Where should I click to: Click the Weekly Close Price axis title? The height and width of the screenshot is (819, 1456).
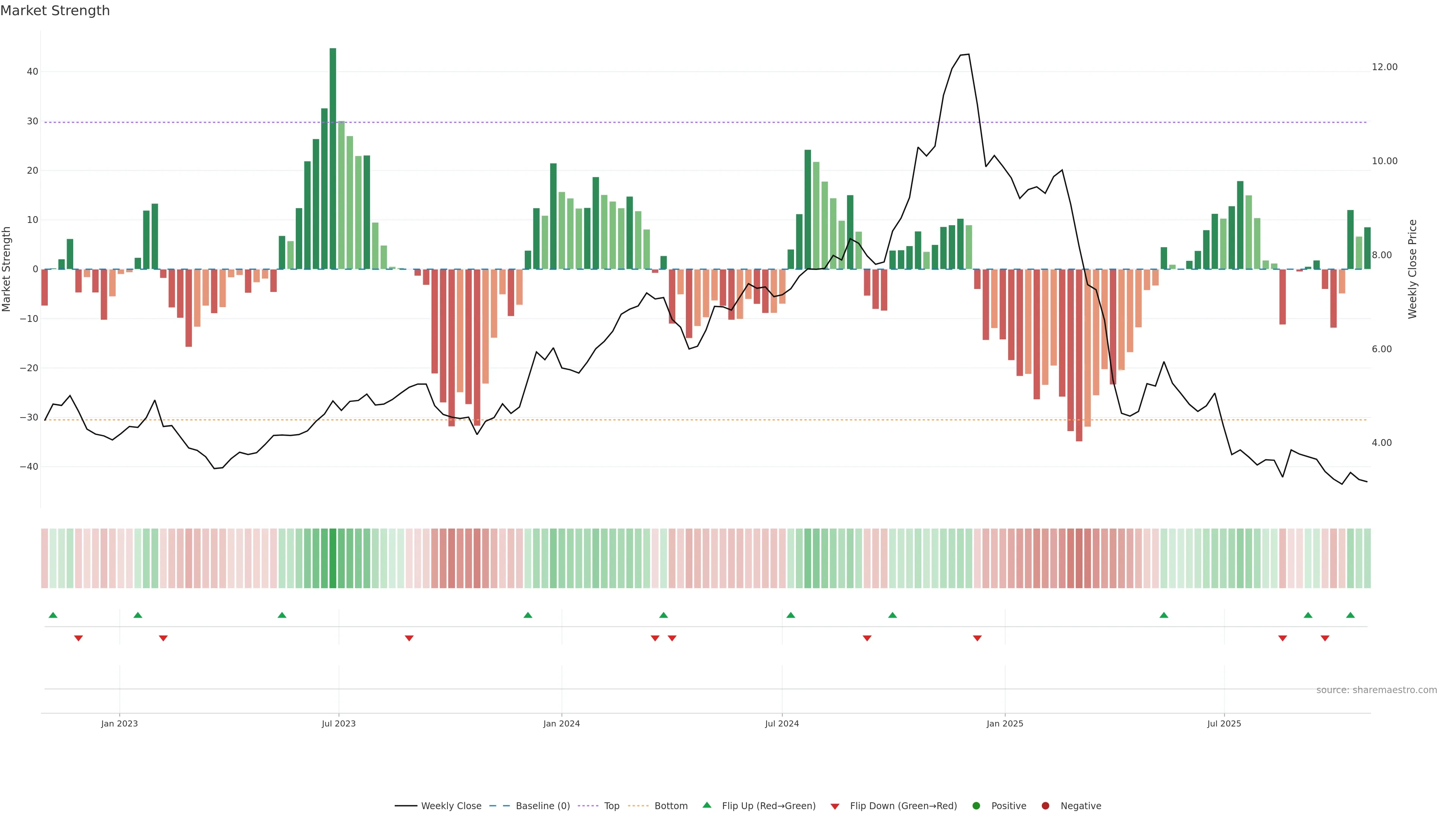[x=1412, y=269]
